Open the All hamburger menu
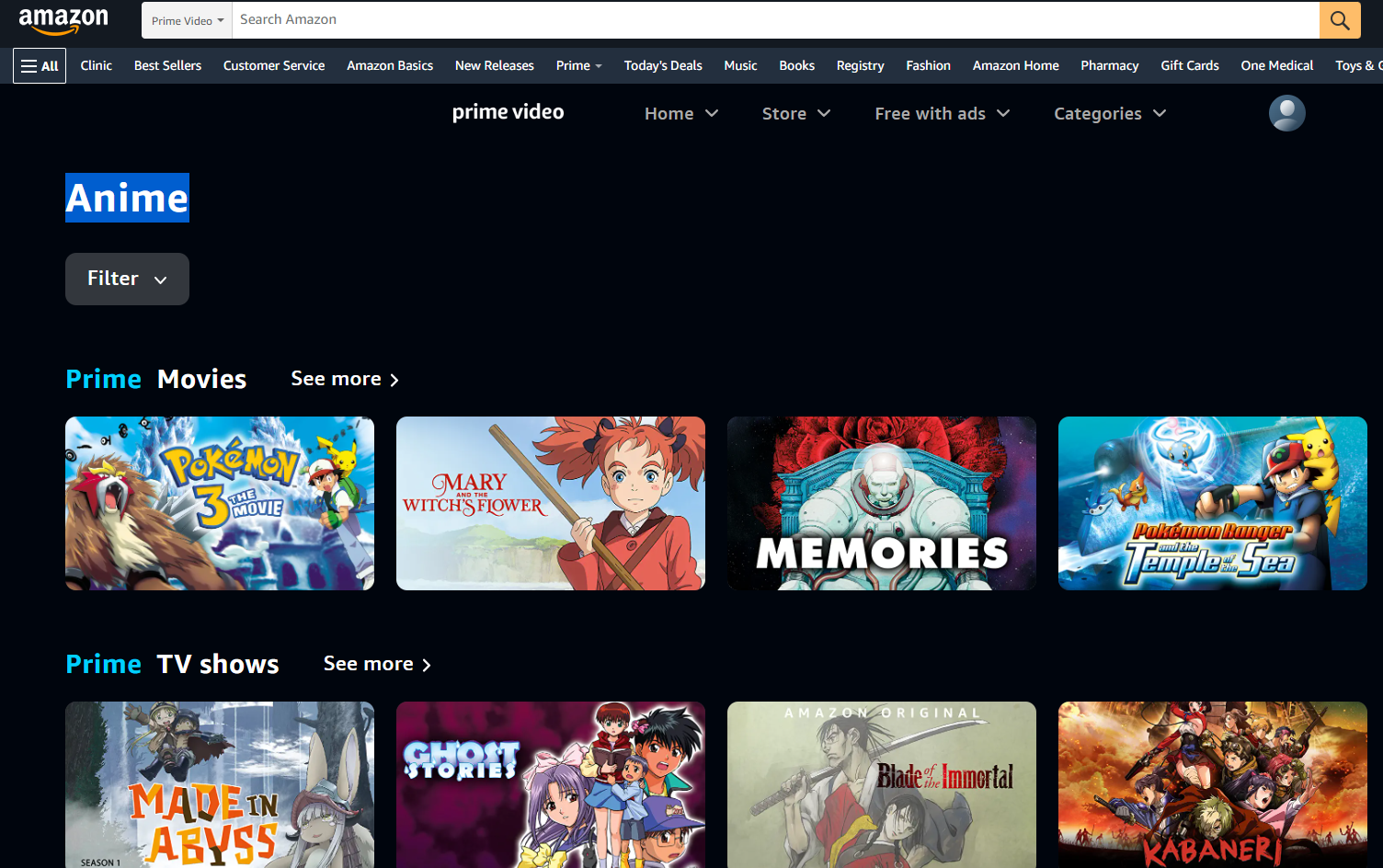The width and height of the screenshot is (1383, 868). pos(40,66)
